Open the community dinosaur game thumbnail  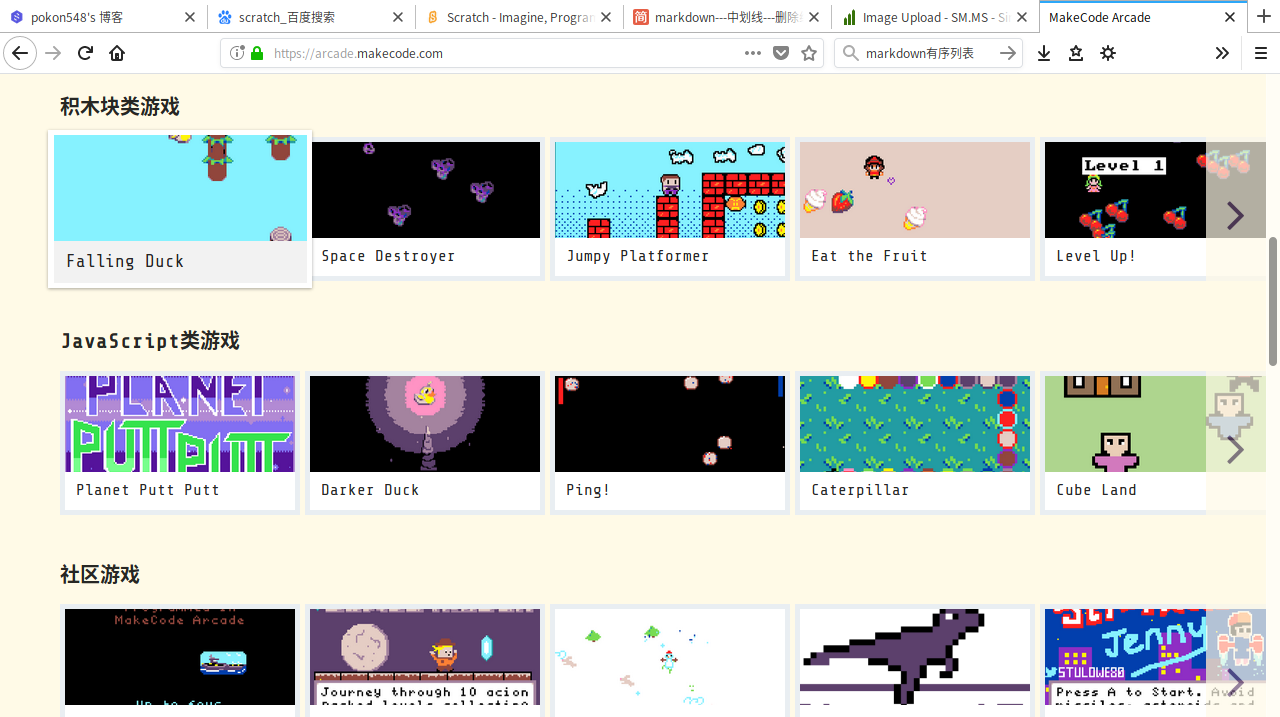tap(915, 660)
